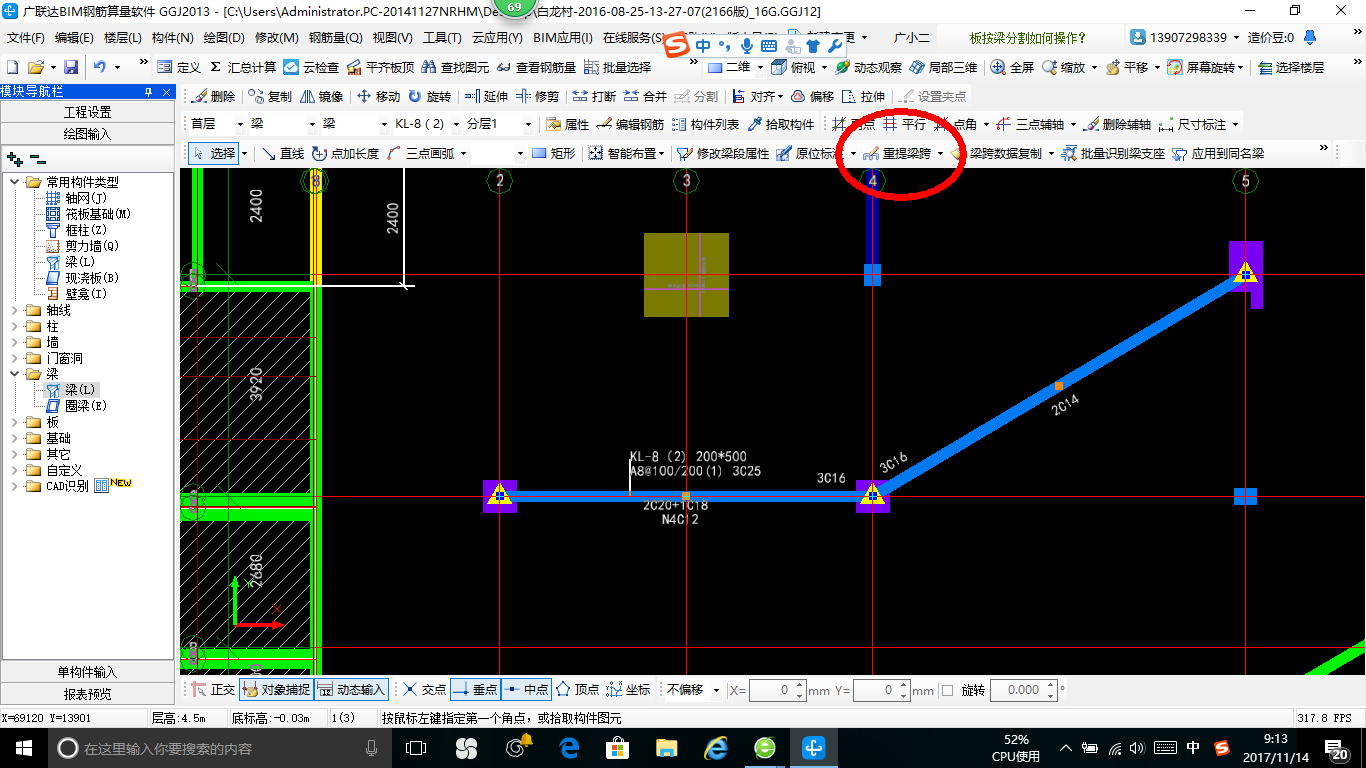Select the 延伸 extend tool
This screenshot has height=768, width=1366.
[x=486, y=97]
